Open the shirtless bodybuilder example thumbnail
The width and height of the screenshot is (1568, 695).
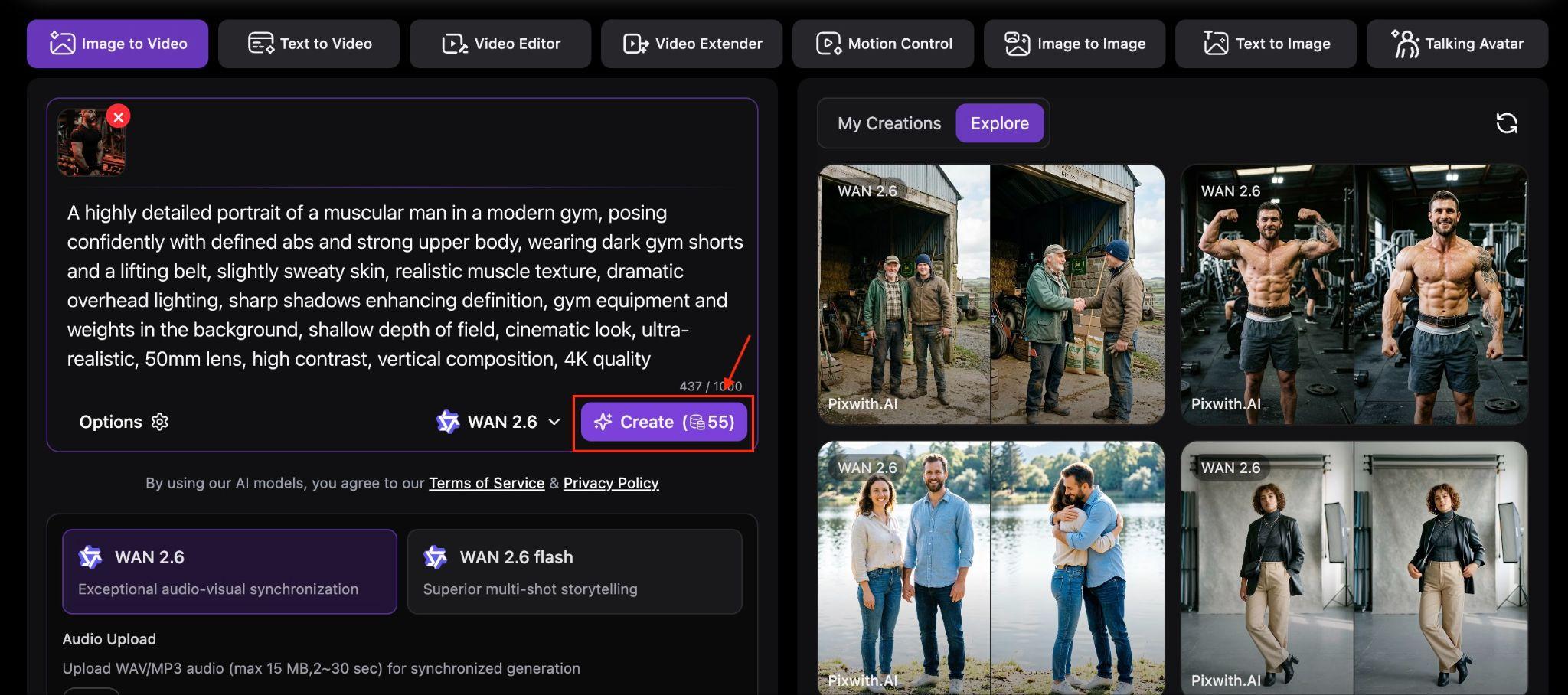pyautogui.click(x=1354, y=294)
